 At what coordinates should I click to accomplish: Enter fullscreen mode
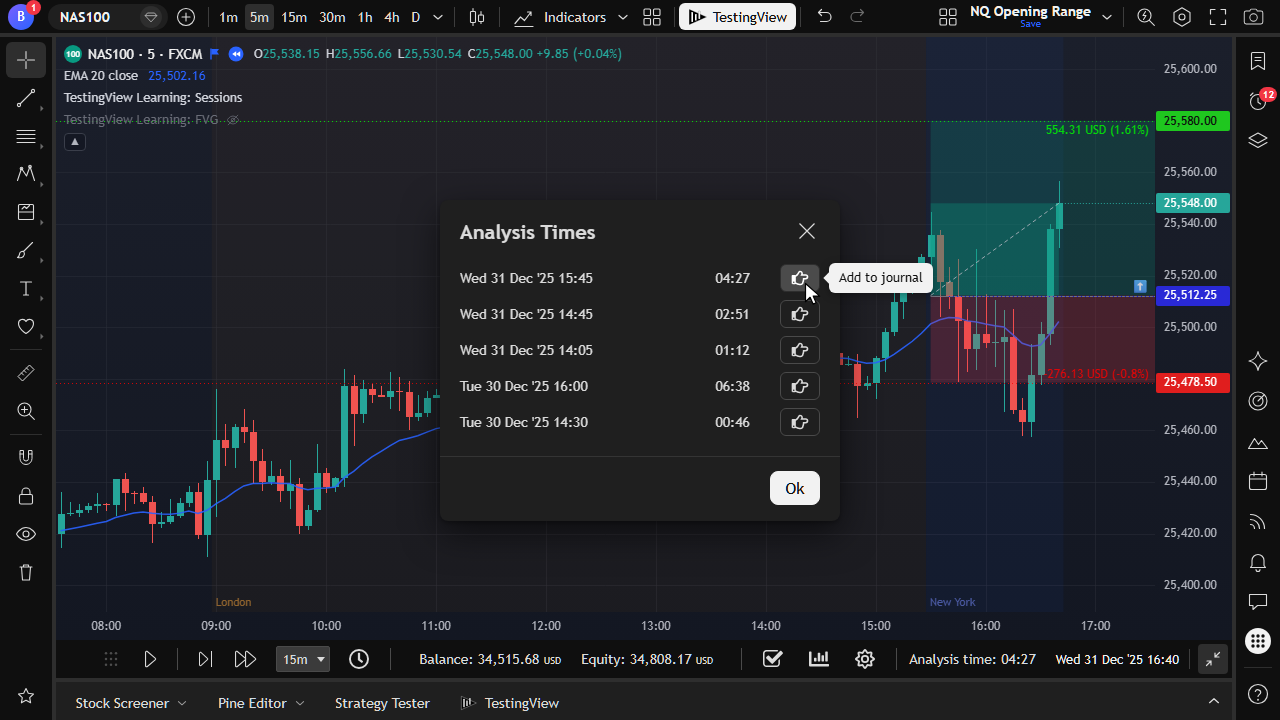point(1217,17)
